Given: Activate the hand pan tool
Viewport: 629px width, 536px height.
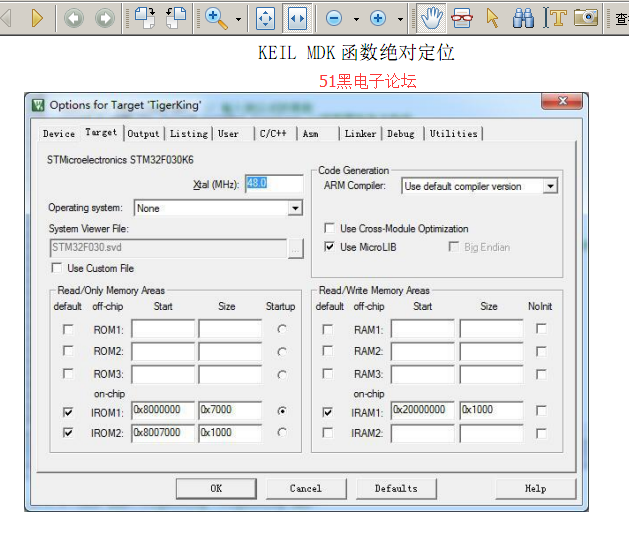Looking at the screenshot, I should pyautogui.click(x=432, y=18).
